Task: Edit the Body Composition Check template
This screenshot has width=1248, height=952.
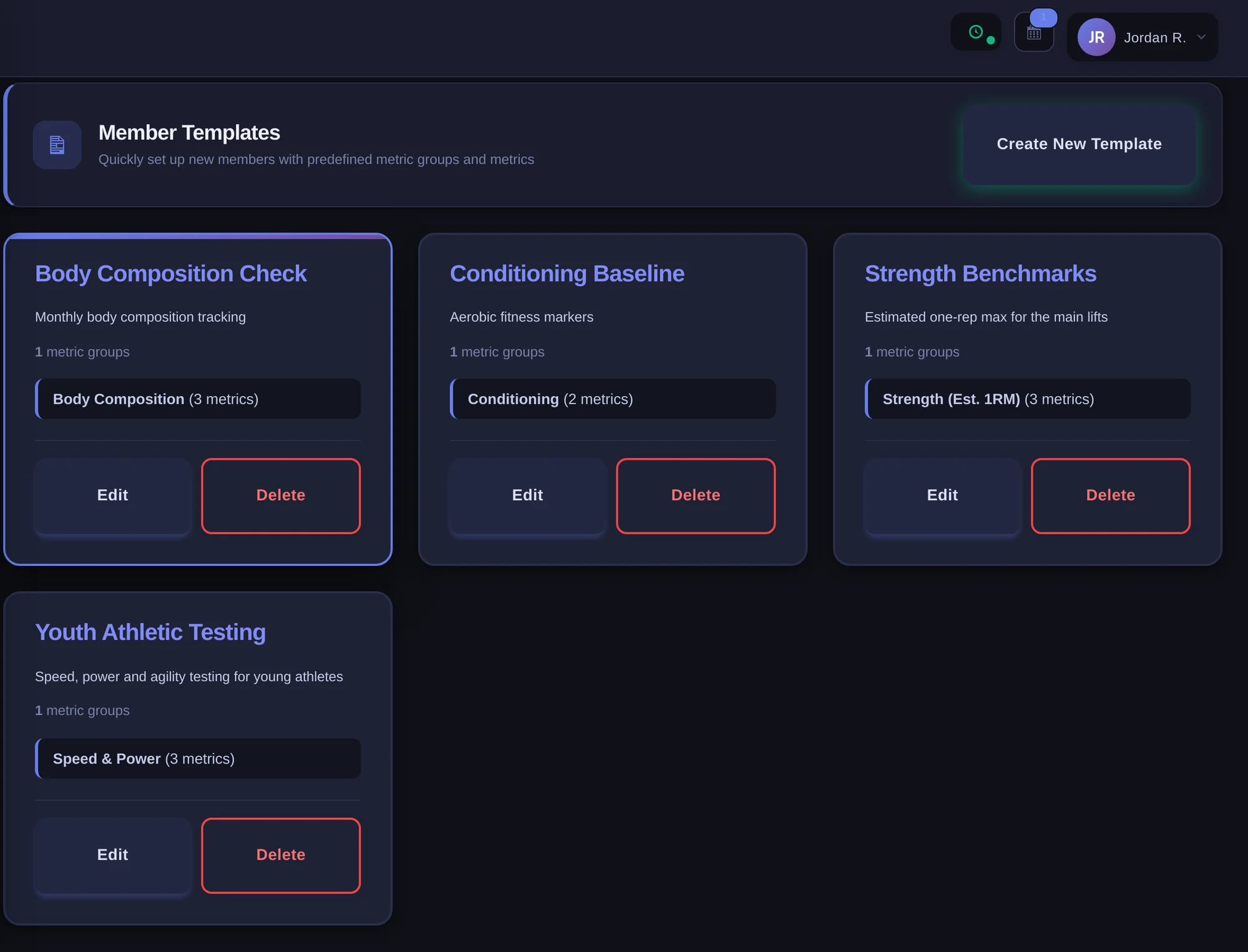Action: click(112, 495)
